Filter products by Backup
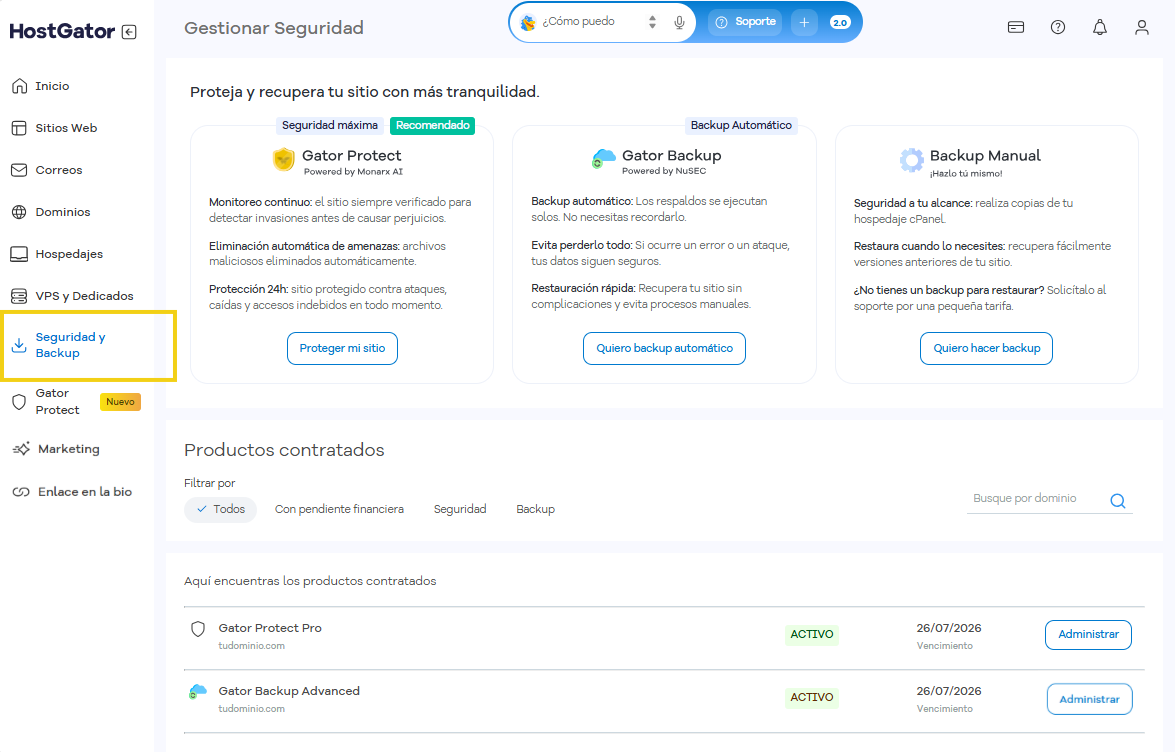 (x=536, y=509)
